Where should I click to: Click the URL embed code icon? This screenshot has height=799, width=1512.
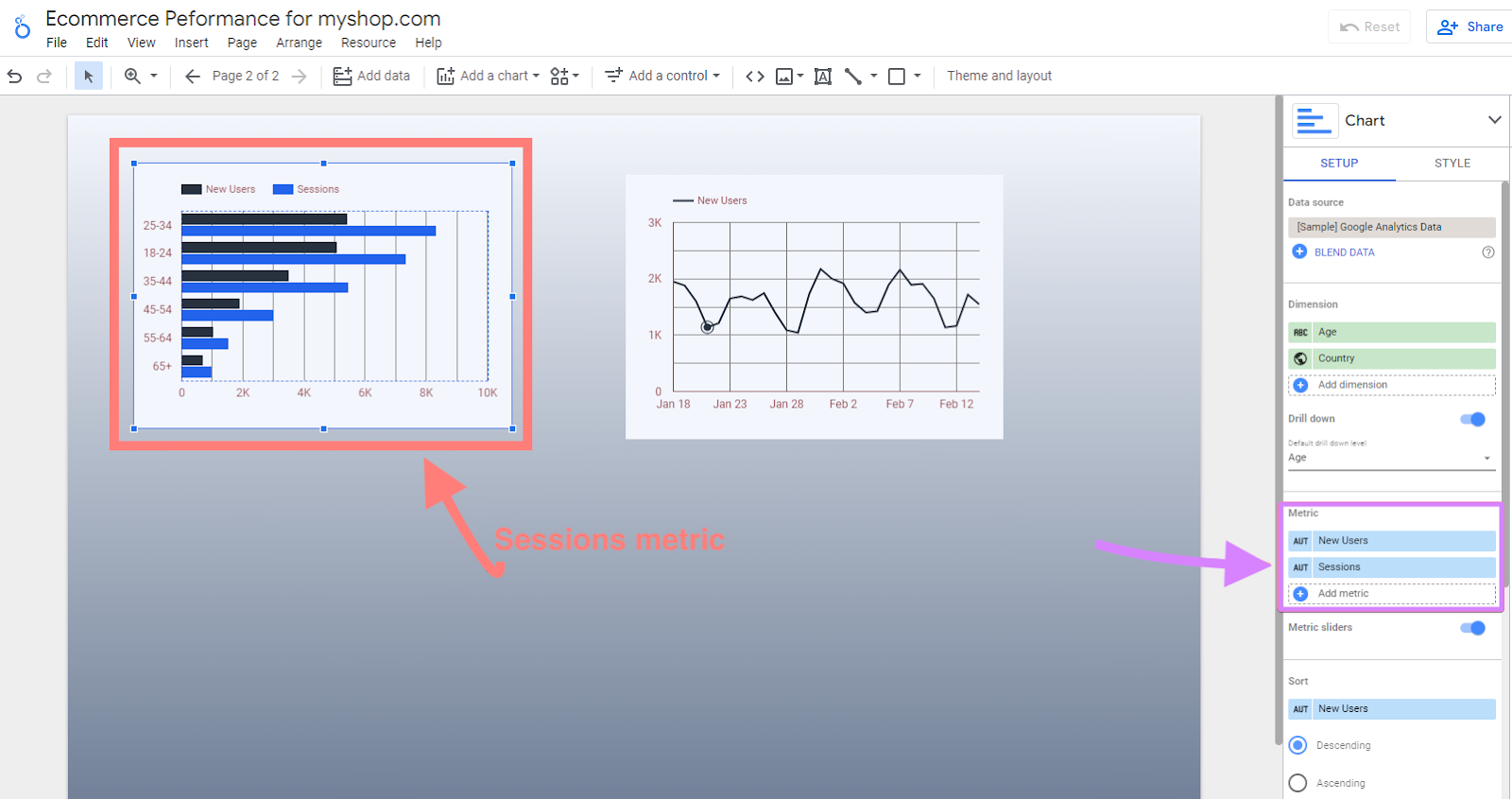pos(754,76)
